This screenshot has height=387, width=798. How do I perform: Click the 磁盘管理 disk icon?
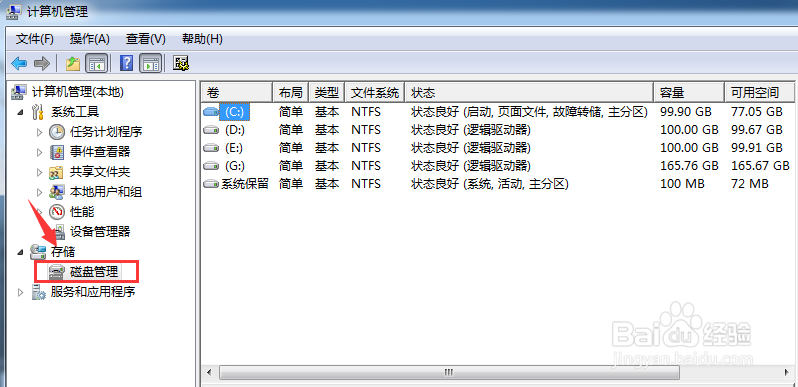57,272
